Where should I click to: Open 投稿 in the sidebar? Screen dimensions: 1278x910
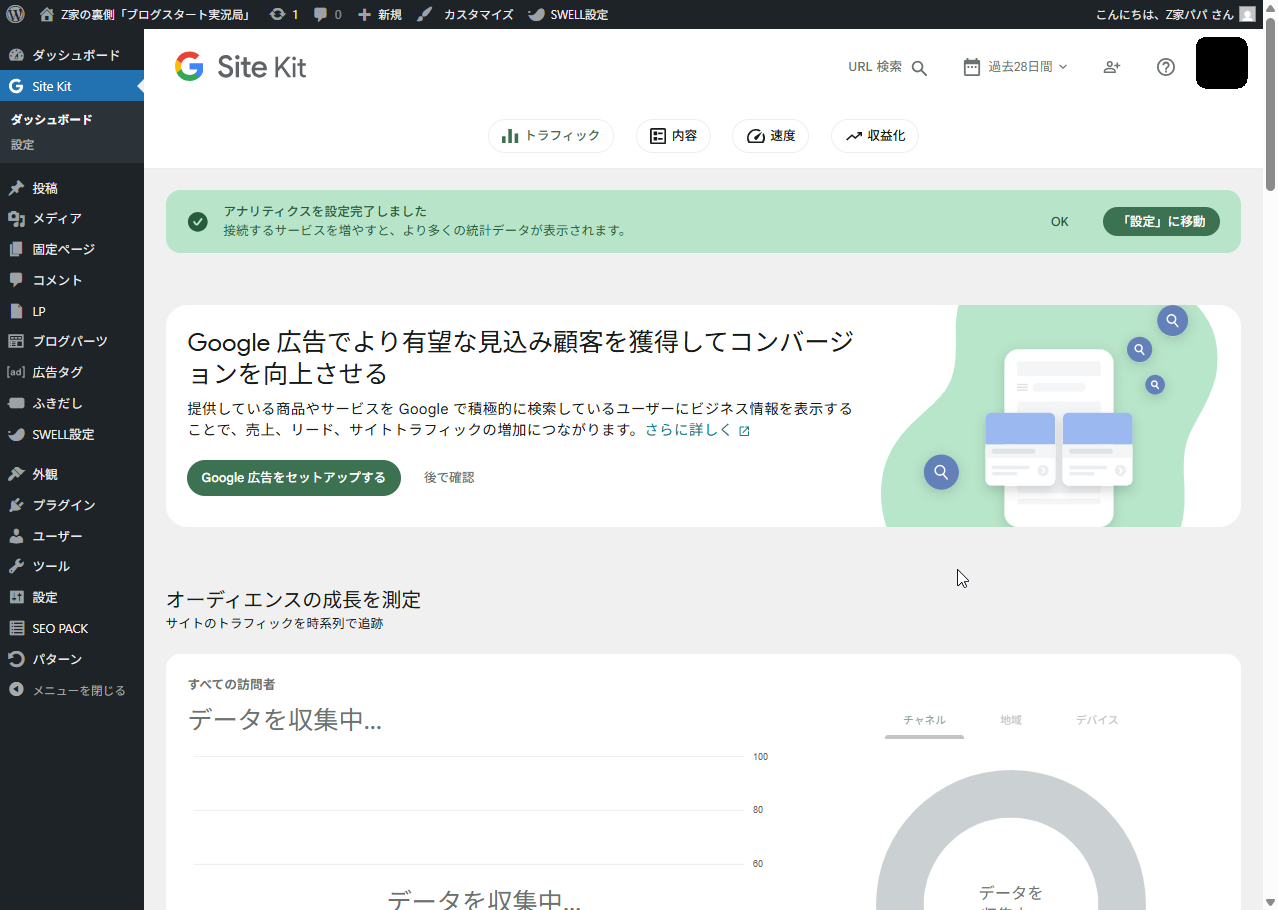pyautogui.click(x=72, y=188)
